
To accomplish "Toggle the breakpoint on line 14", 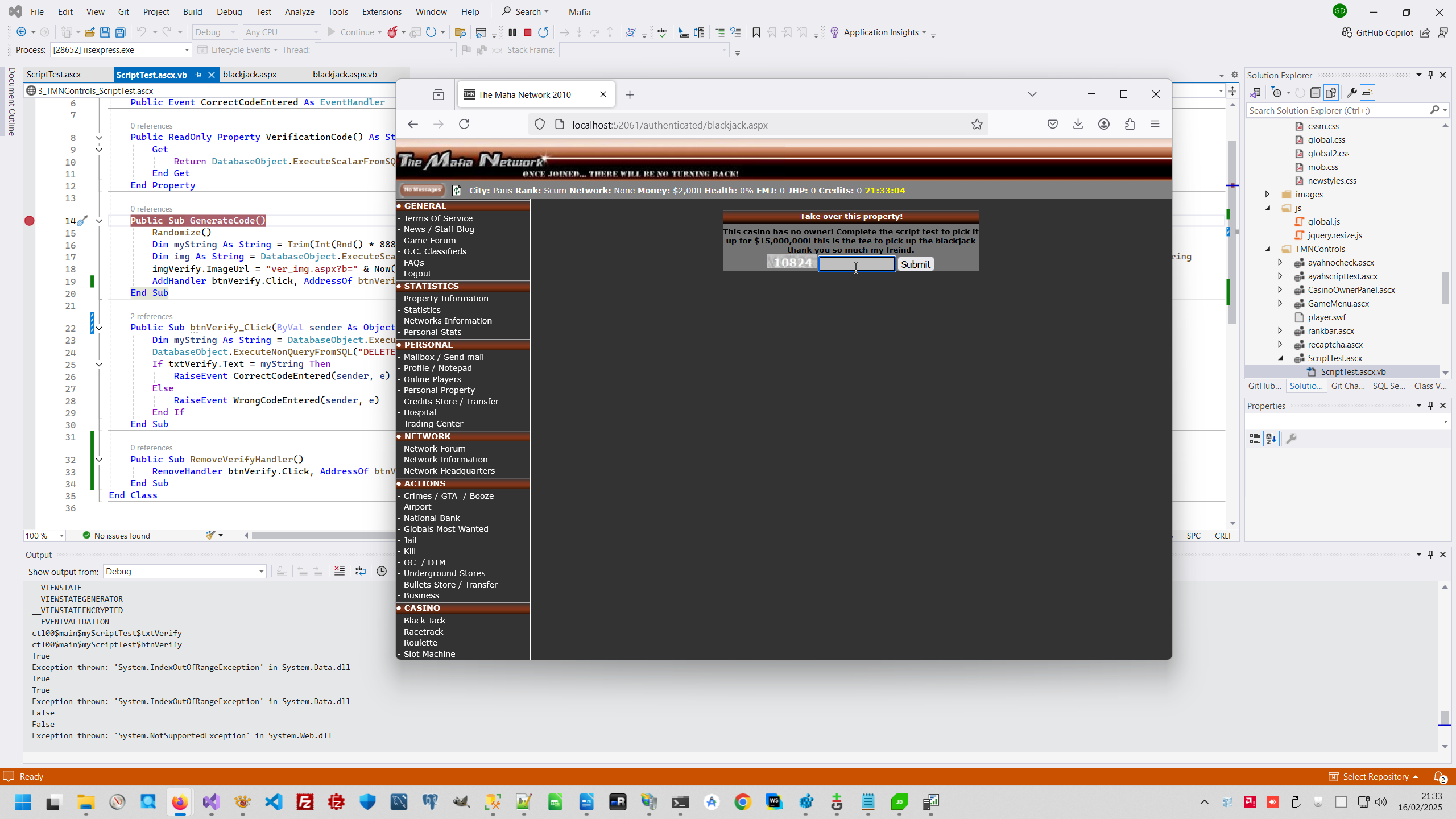I will coord(30,221).
